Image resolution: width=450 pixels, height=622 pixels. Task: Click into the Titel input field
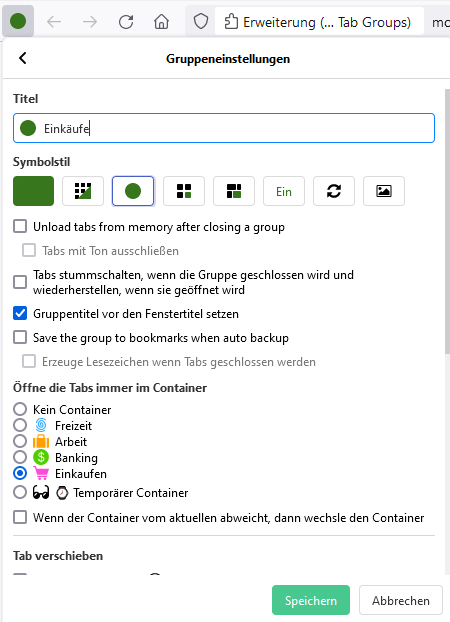224,128
